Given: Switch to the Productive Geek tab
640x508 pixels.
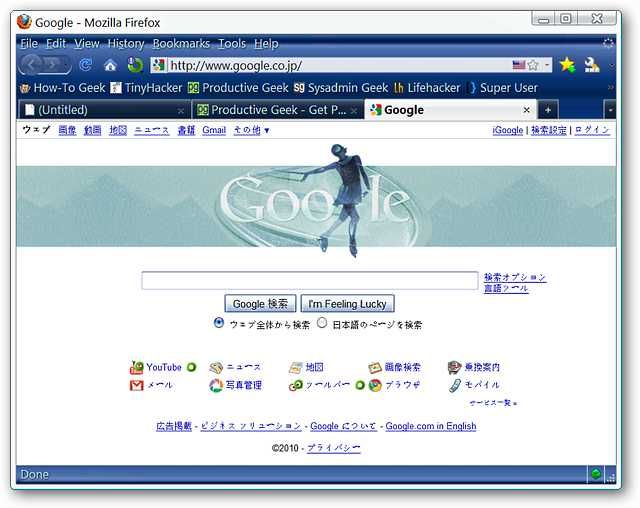Looking at the screenshot, I should tap(277, 110).
